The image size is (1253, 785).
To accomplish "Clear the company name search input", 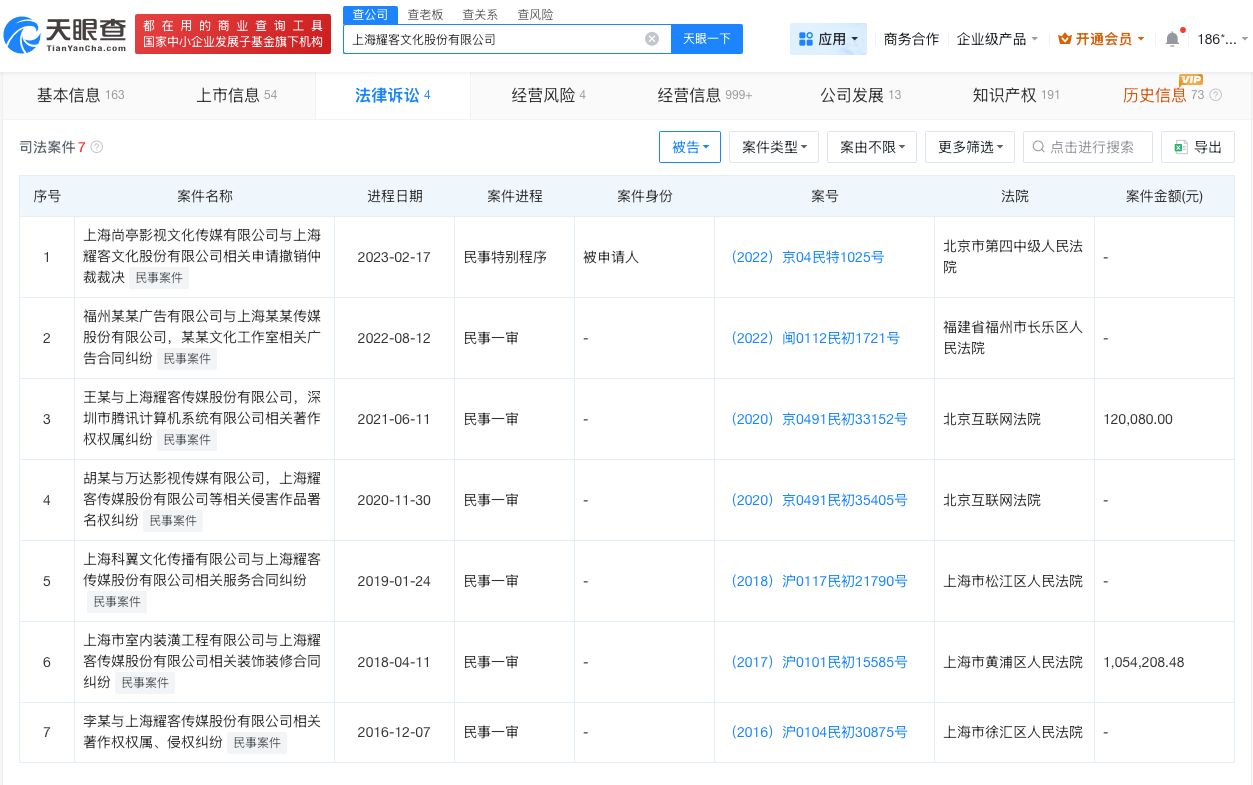I will pos(652,38).
